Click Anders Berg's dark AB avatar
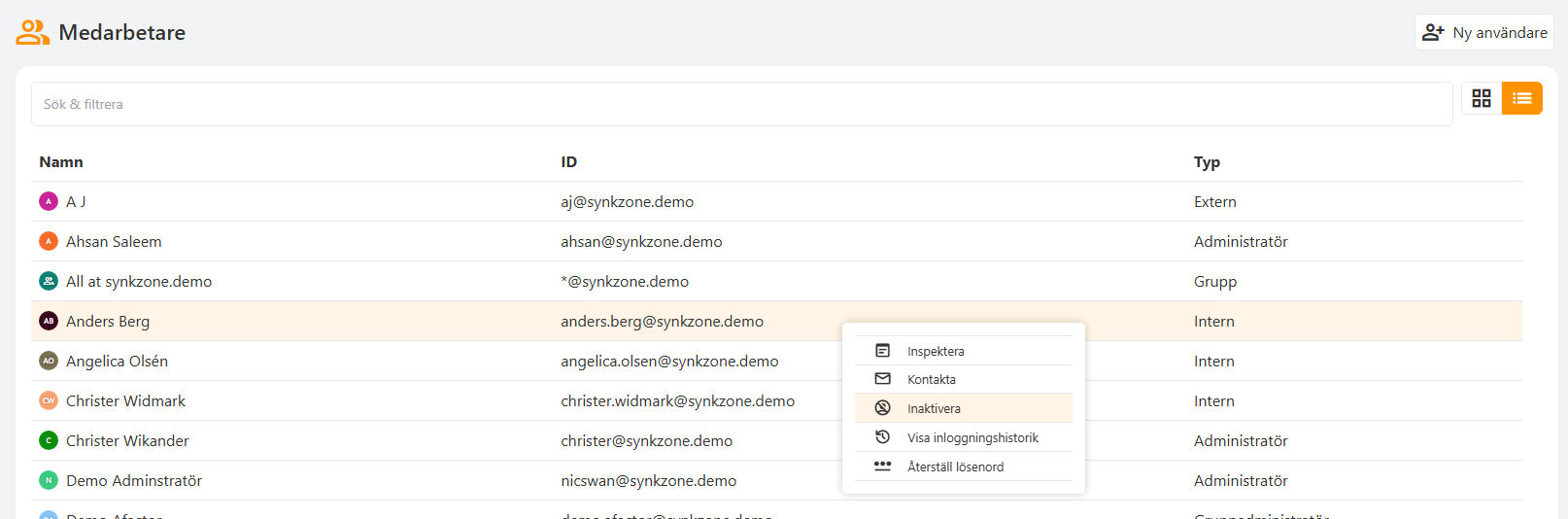 point(49,321)
